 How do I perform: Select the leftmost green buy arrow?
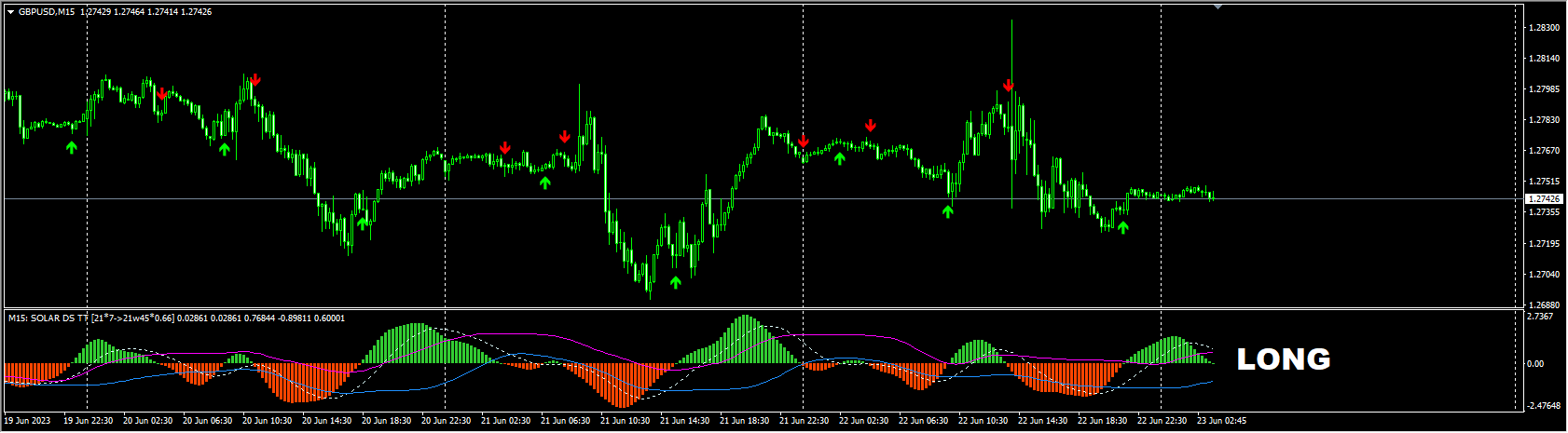pyautogui.click(x=72, y=147)
